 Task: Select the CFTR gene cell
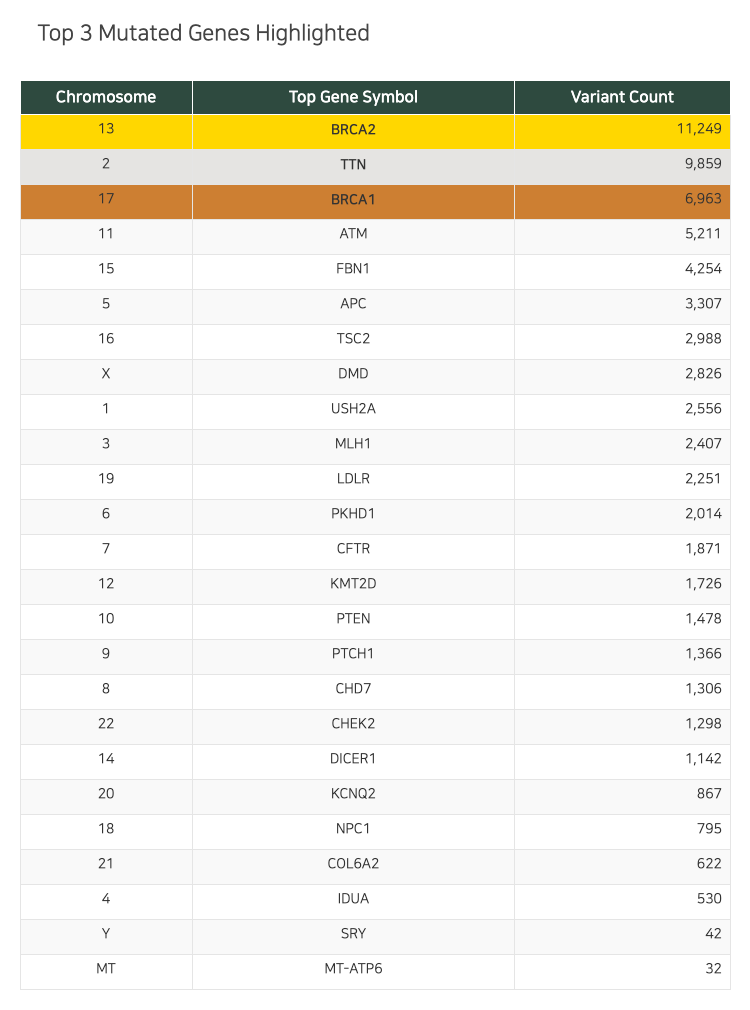click(x=353, y=552)
